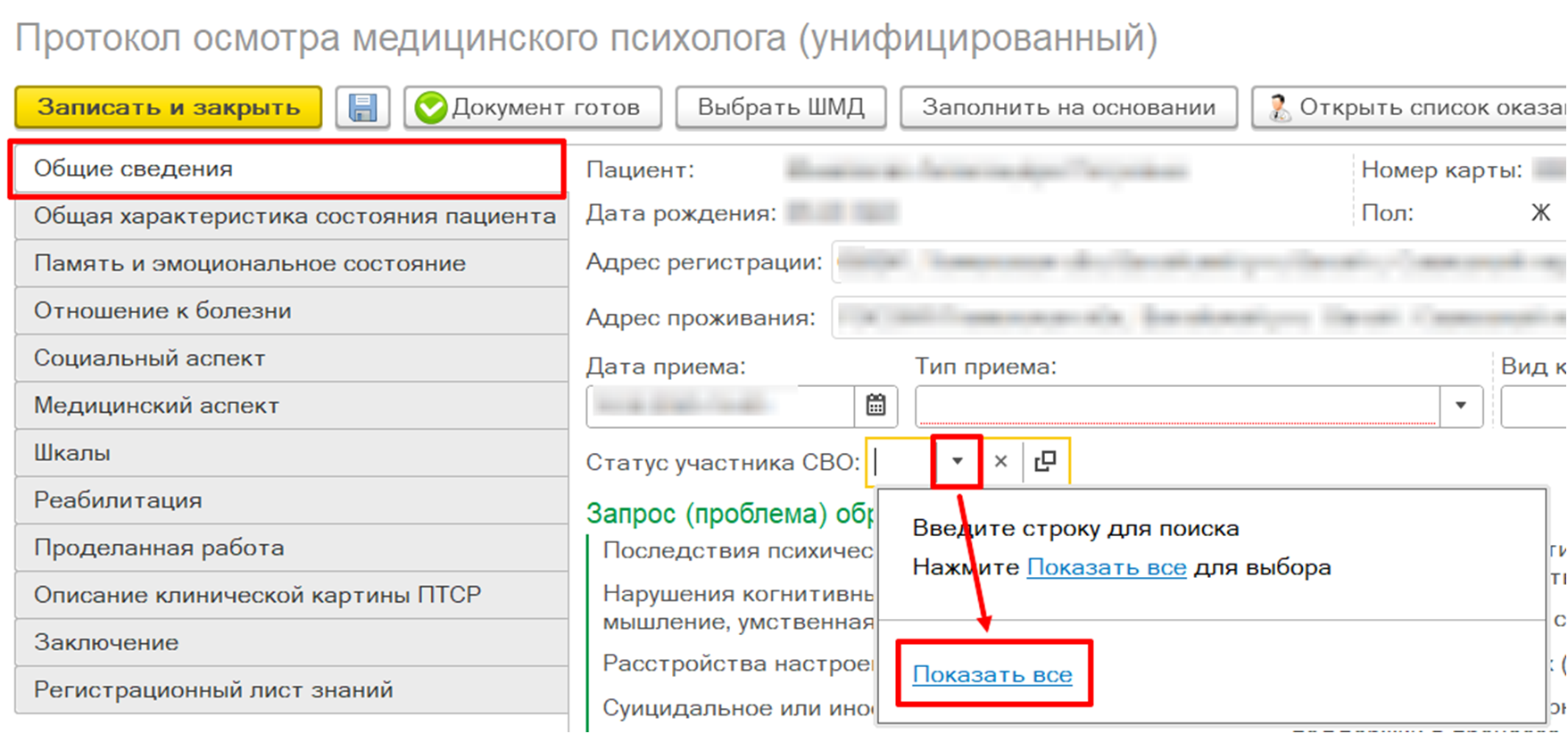Click Показать все link in the hint text
Screen dimensions: 1568x734
[x=1107, y=567]
